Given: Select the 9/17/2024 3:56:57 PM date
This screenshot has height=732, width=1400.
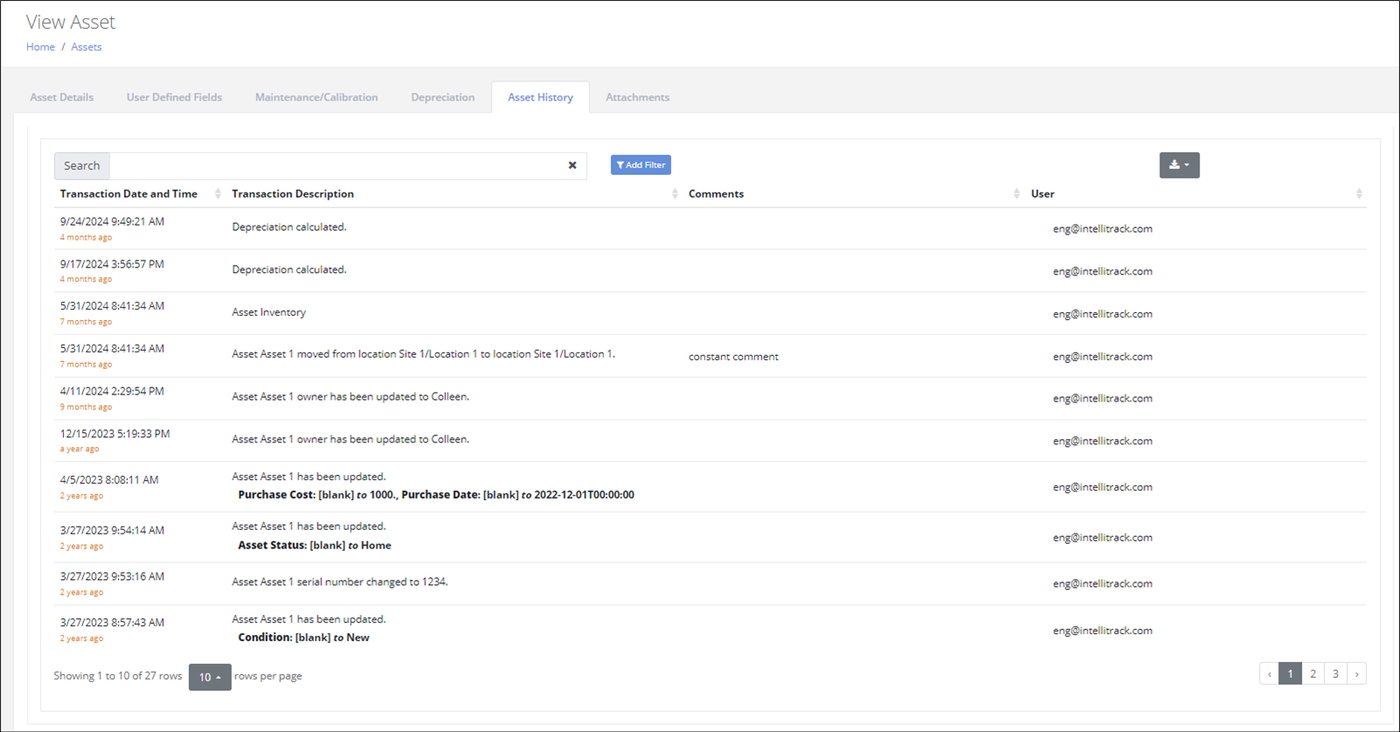Looking at the screenshot, I should click(x=112, y=264).
